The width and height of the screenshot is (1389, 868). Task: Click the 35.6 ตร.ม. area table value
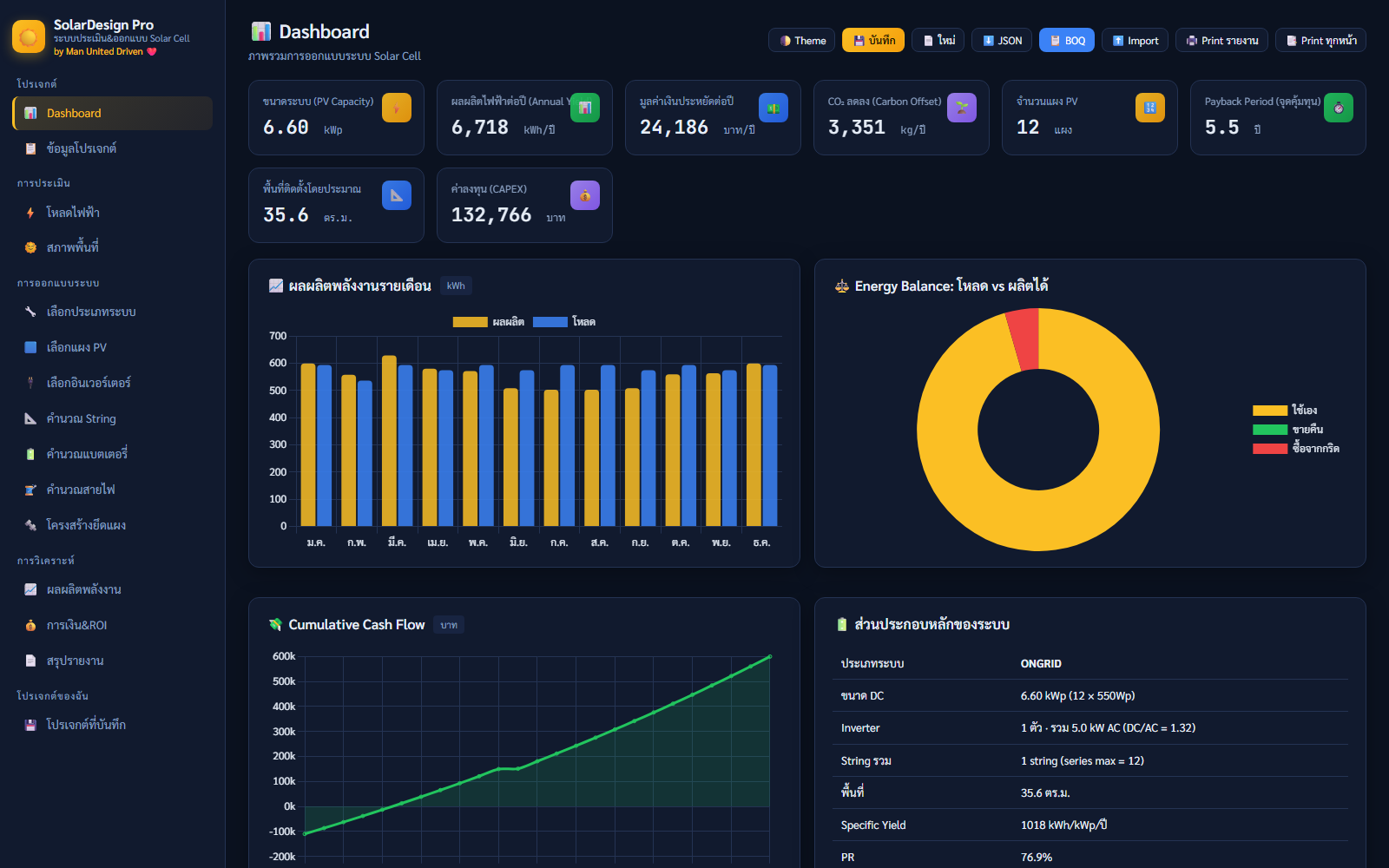(x=1045, y=793)
